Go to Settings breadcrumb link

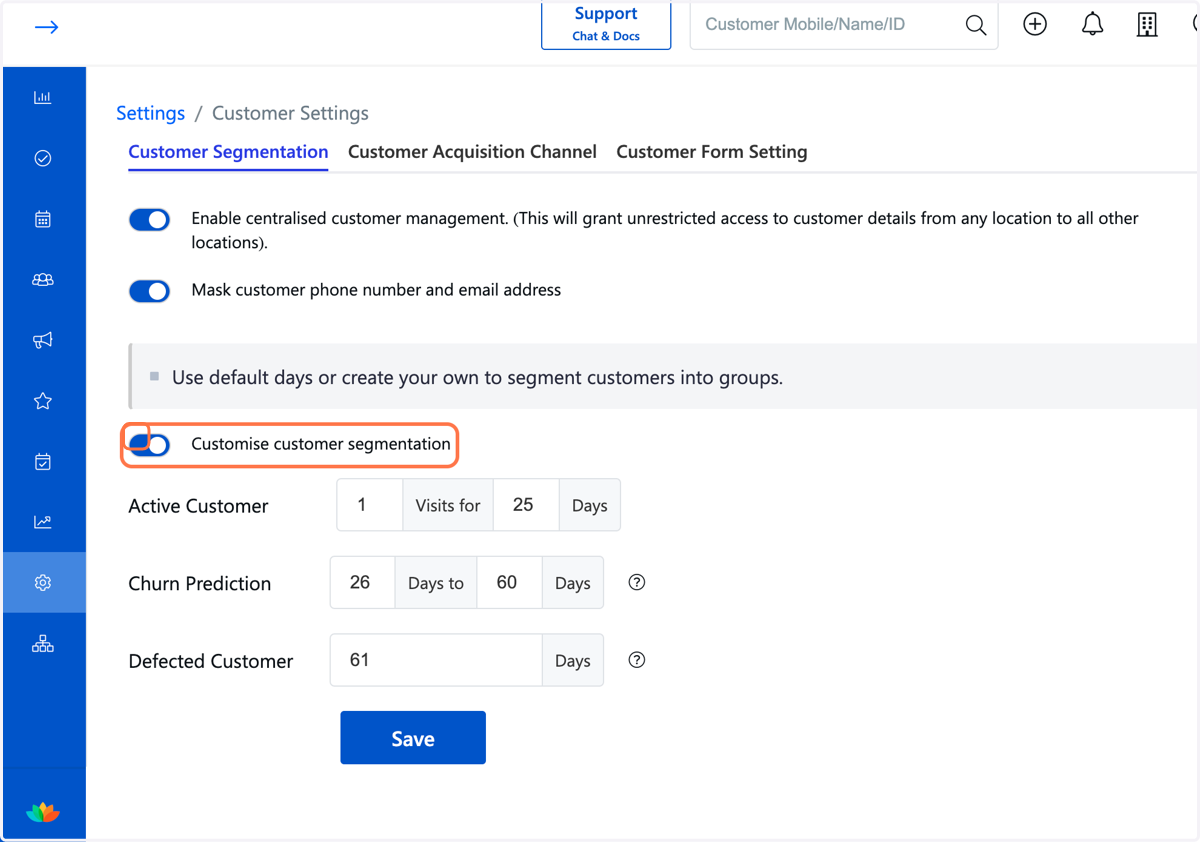click(x=151, y=113)
